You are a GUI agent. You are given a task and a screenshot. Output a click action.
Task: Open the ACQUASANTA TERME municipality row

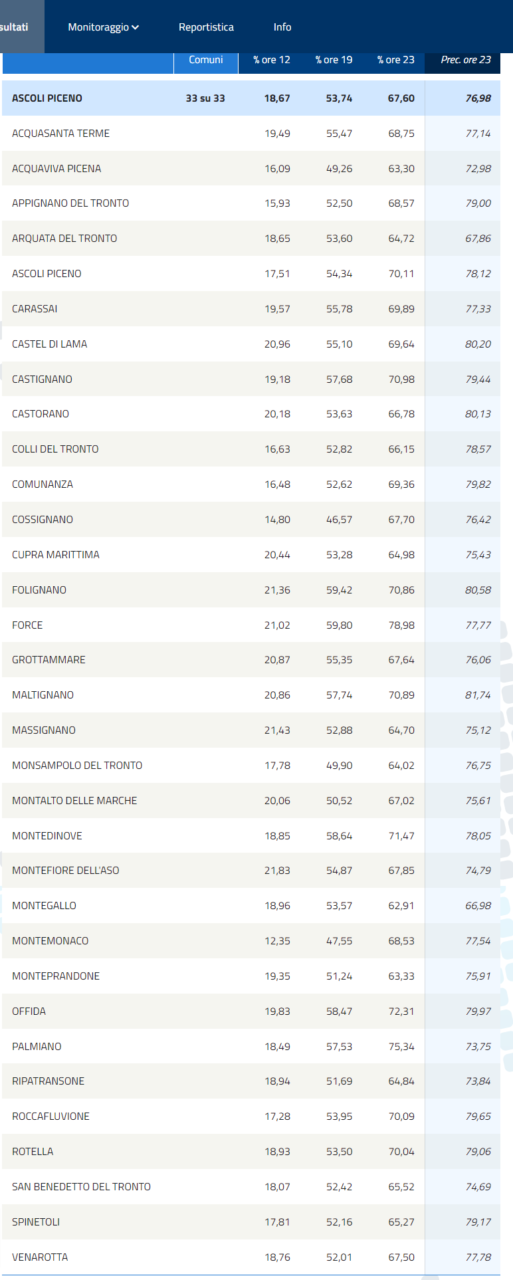[x=251, y=133]
